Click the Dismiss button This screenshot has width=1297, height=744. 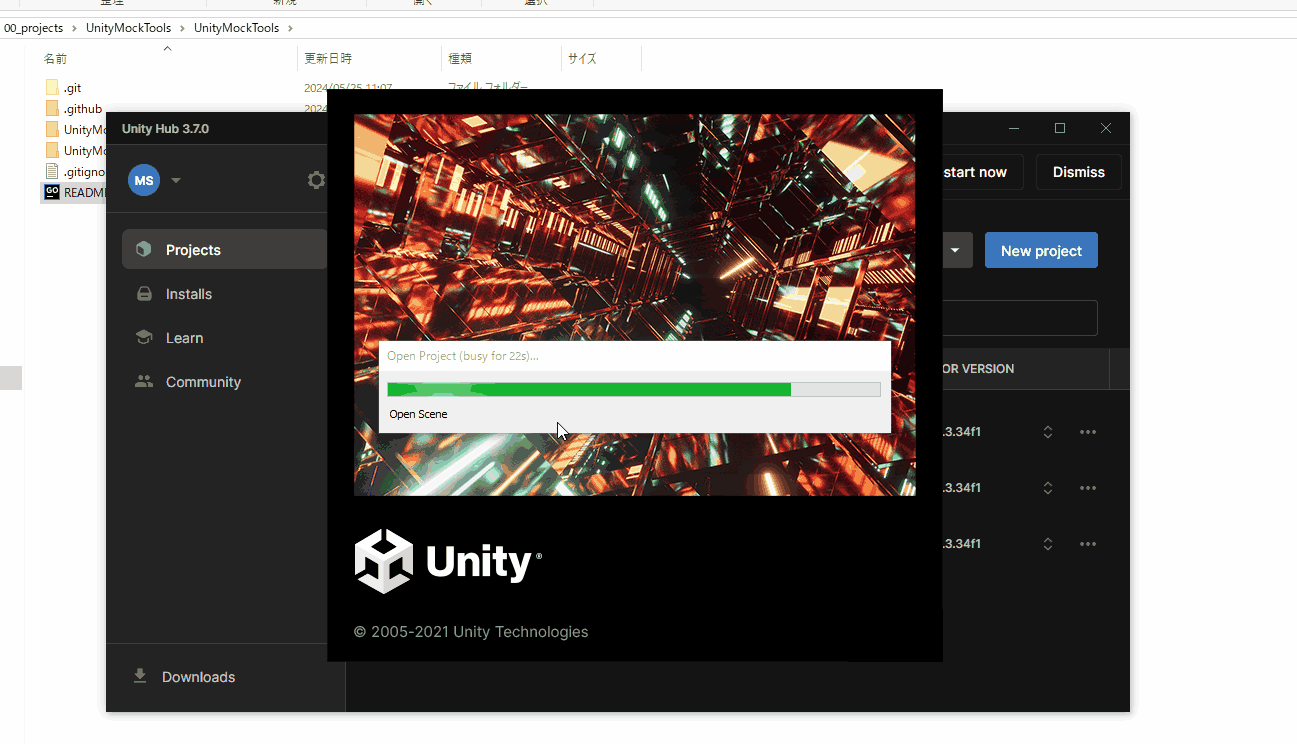pos(1078,172)
